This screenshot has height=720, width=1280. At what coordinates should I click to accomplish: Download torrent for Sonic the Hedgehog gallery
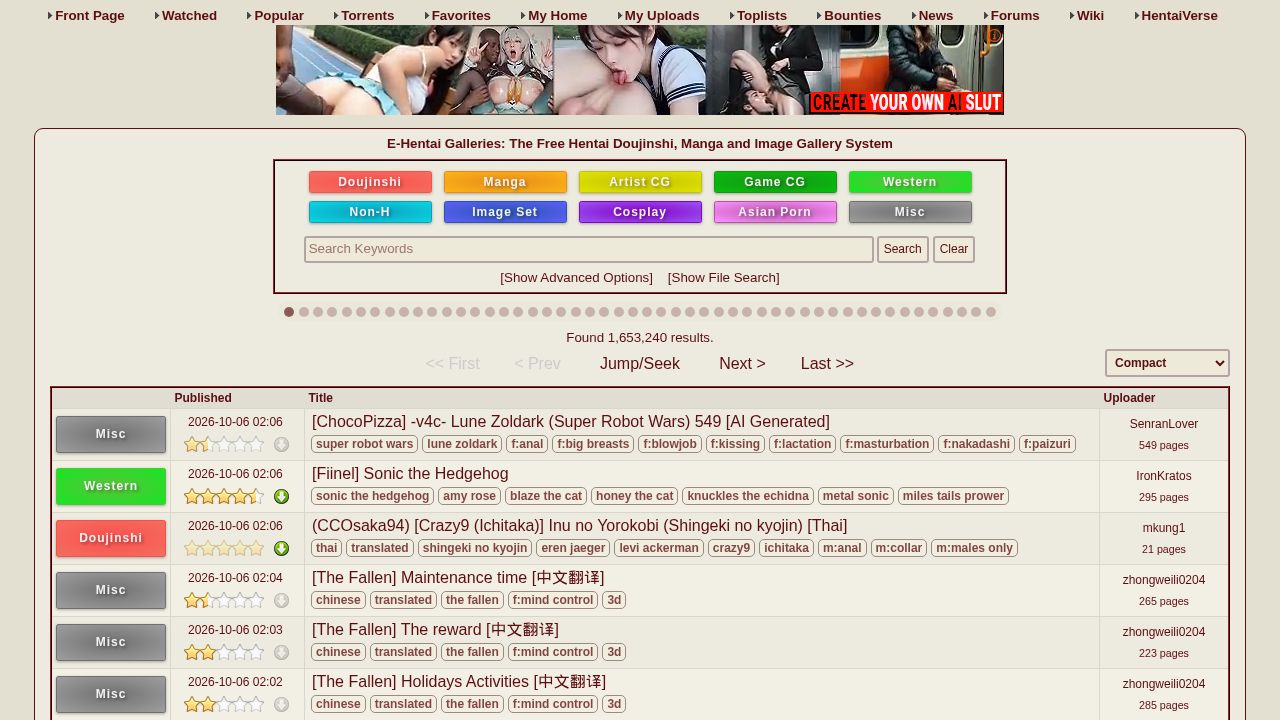pyautogui.click(x=281, y=496)
